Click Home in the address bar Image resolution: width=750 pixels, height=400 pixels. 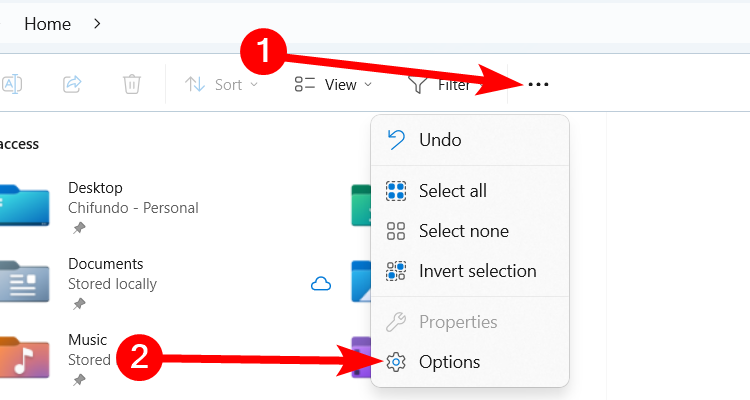point(47,23)
